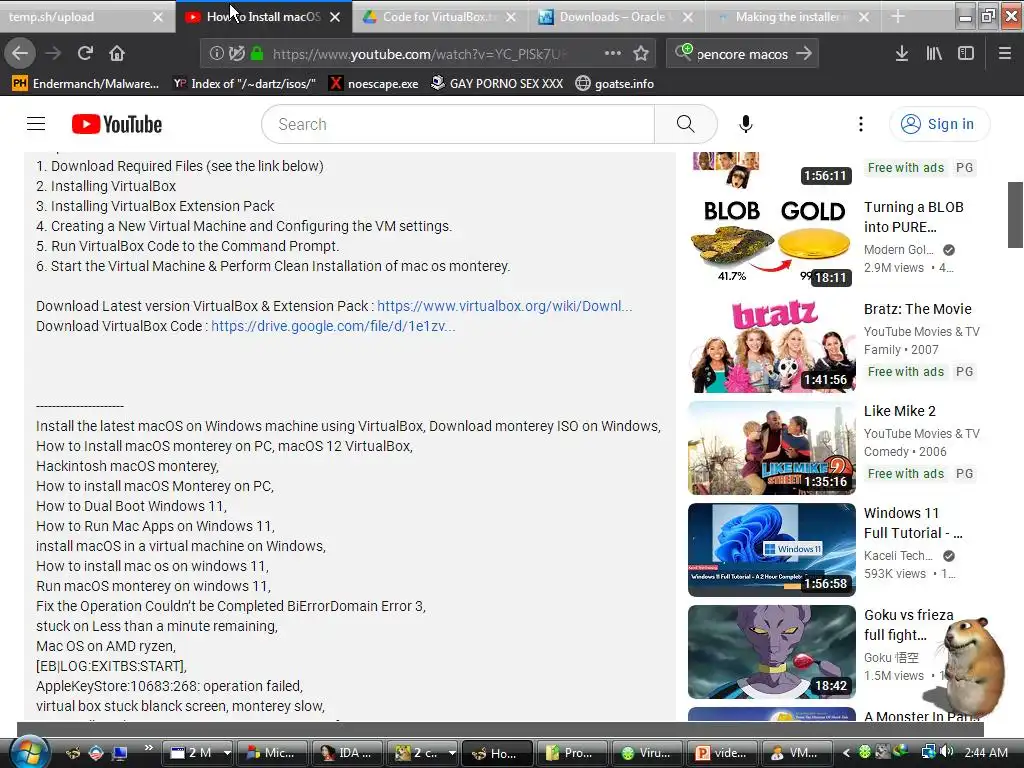
Task: Open page actions three-dot menu in address bar
Action: 613,54
